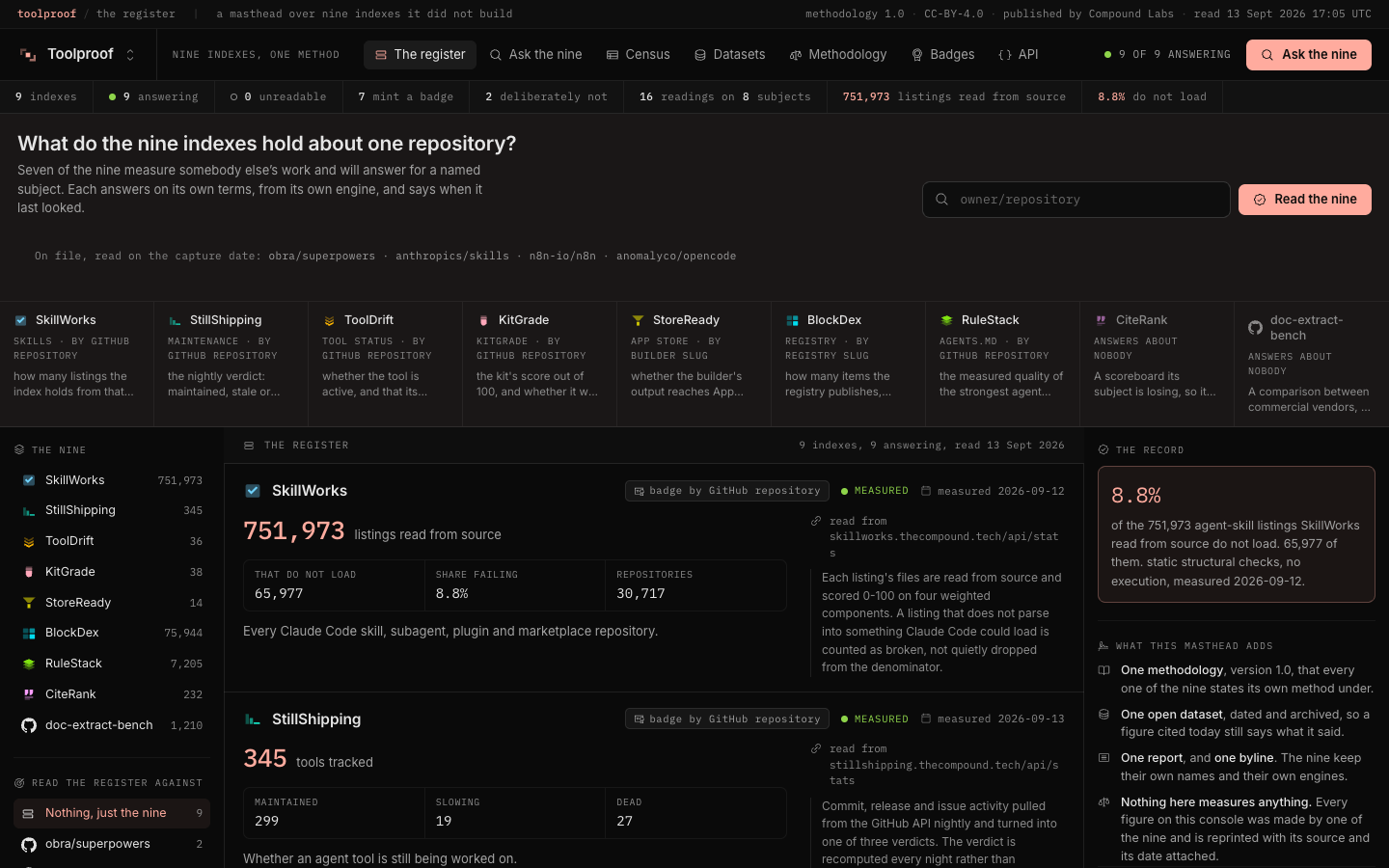The height and width of the screenshot is (868, 1389).
Task: Click the 9 OF 9 ANSWERING status indicator
Action: (1167, 55)
